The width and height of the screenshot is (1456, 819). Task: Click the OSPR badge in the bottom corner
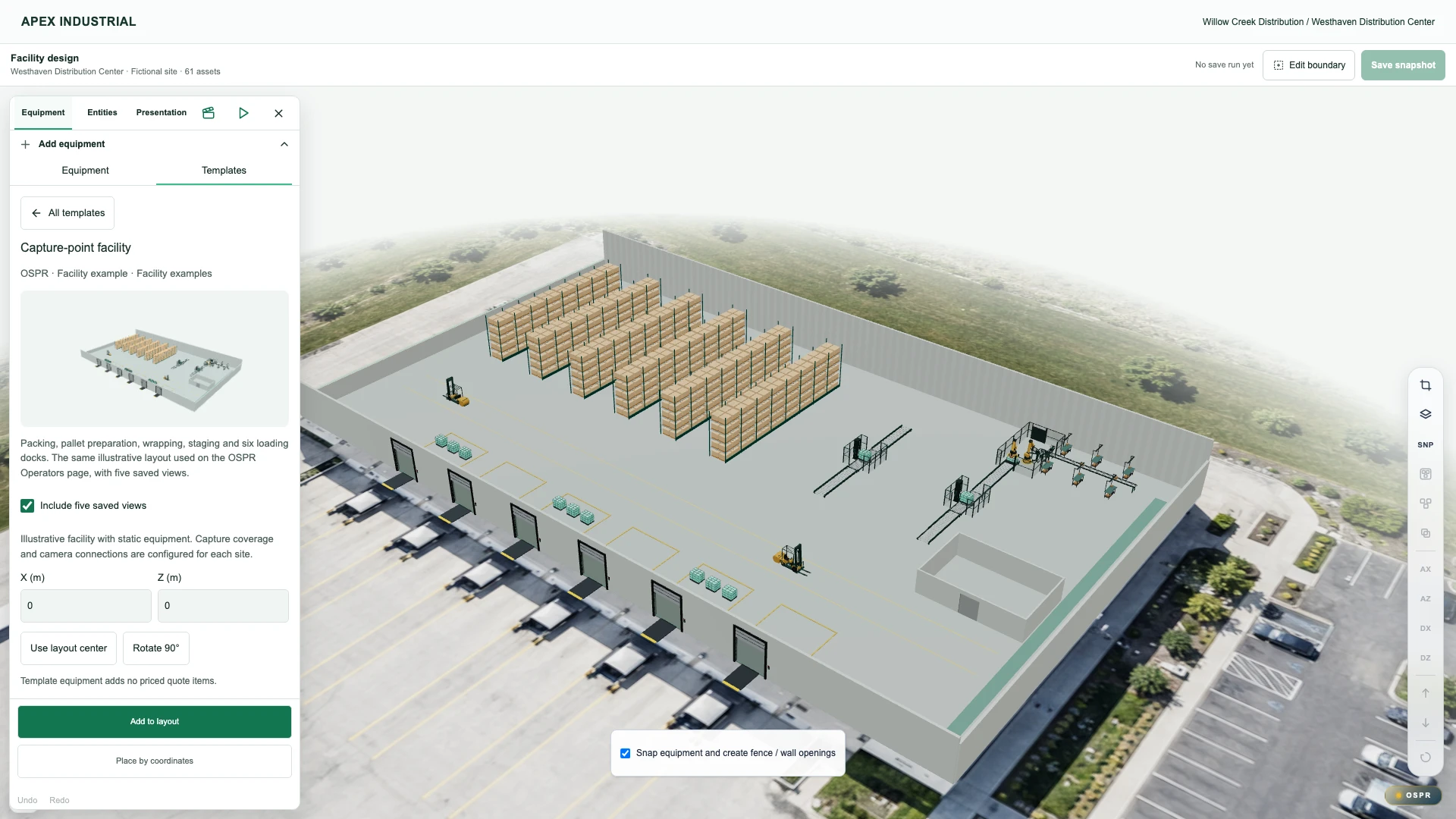coord(1414,795)
